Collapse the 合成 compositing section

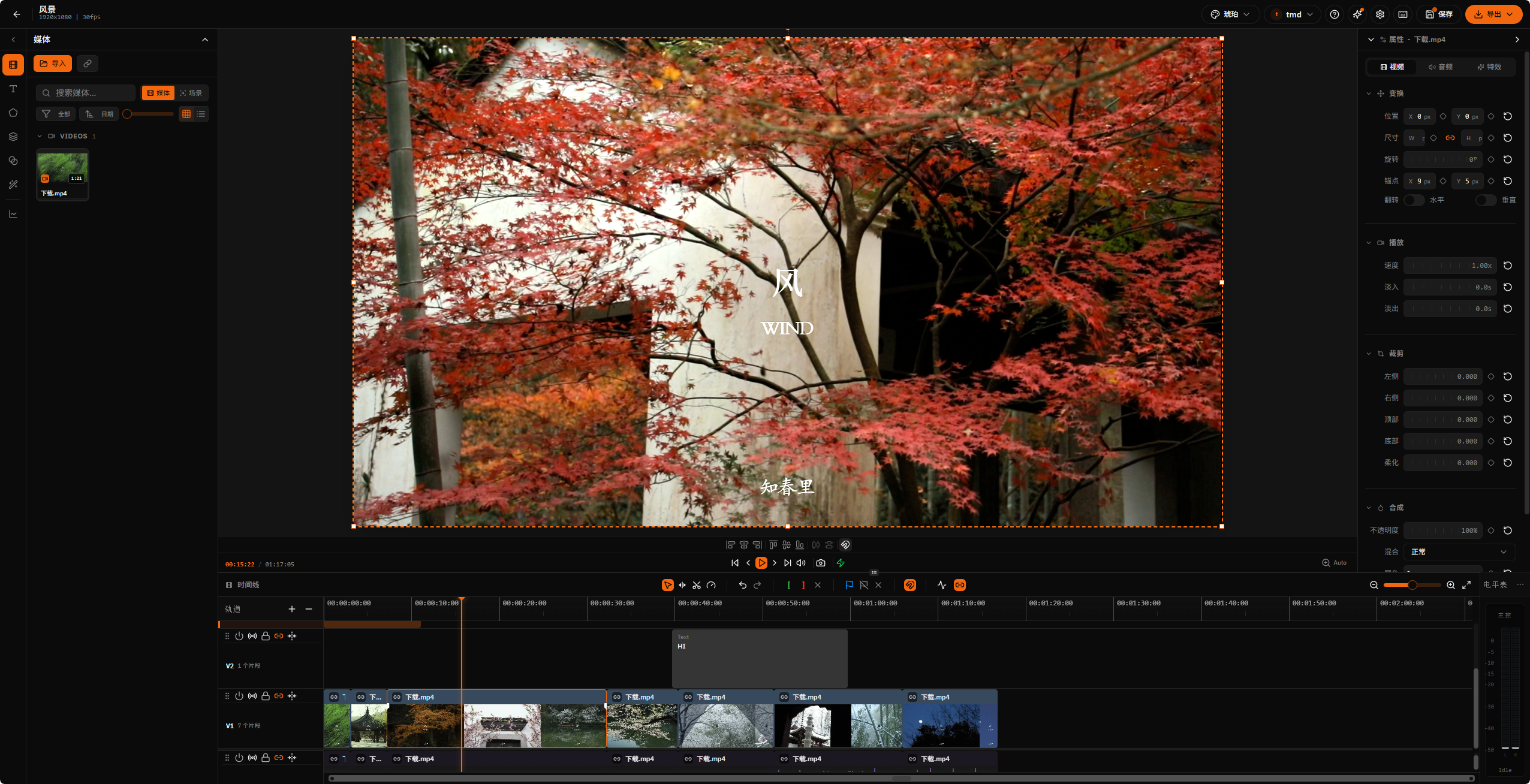click(1369, 508)
